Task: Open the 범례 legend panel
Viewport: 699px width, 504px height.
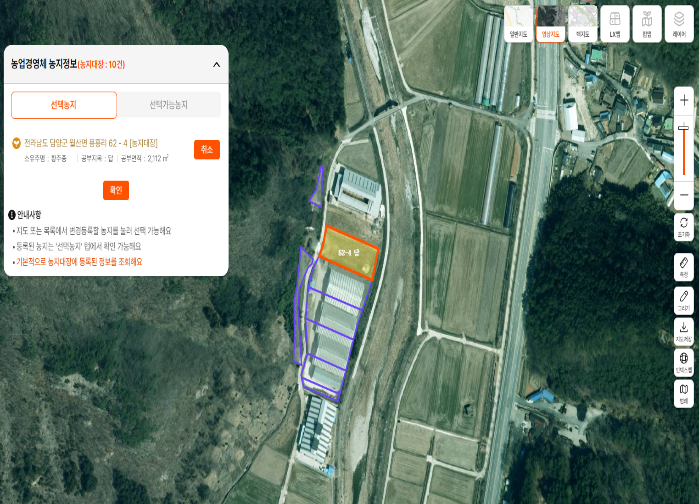Action: tap(684, 393)
